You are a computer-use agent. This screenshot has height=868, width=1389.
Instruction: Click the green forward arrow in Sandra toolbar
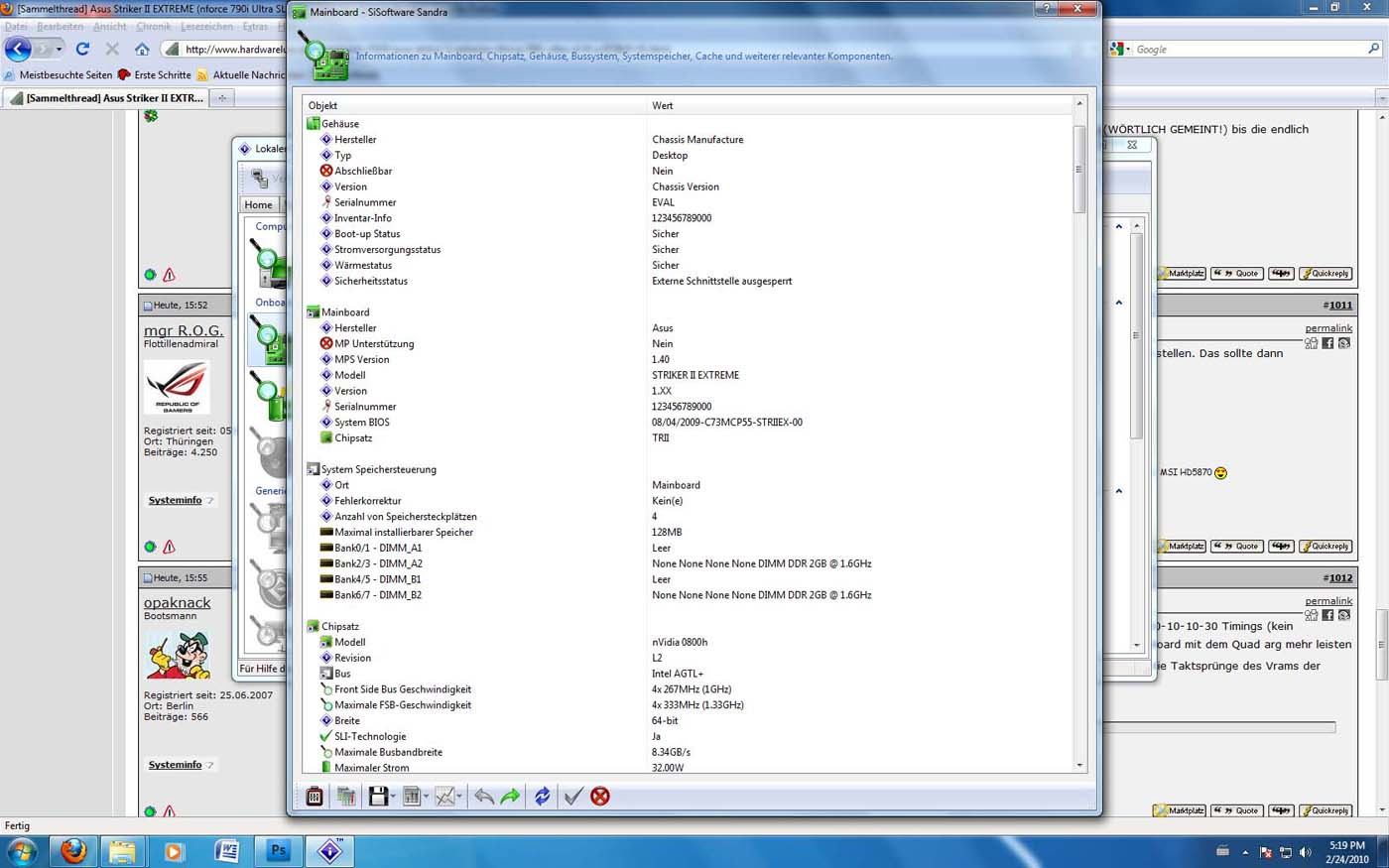click(x=510, y=797)
